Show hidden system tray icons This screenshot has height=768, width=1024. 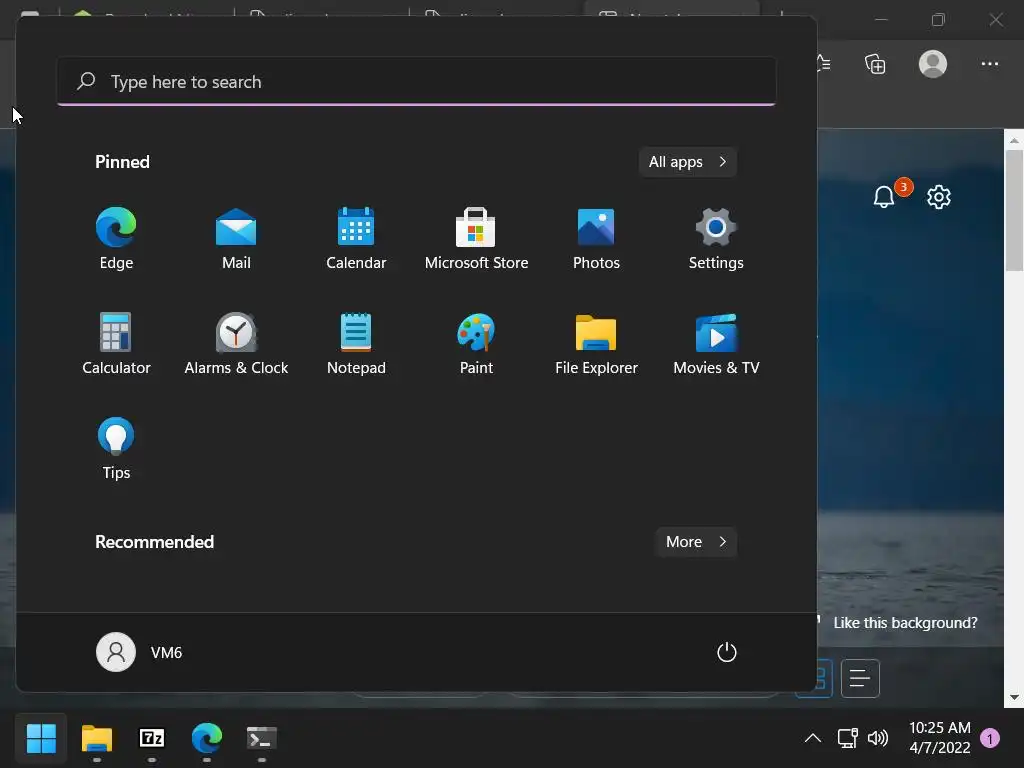(x=812, y=739)
